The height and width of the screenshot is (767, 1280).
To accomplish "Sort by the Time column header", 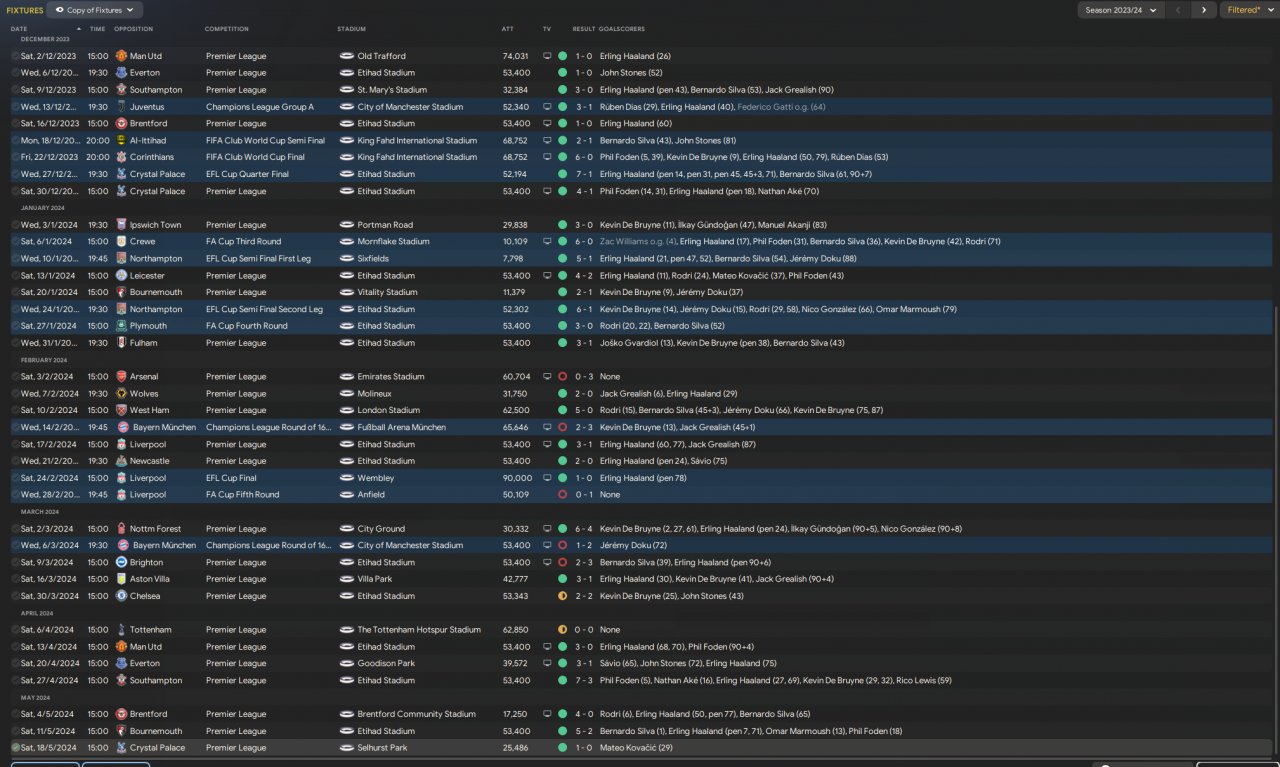I will click(97, 29).
